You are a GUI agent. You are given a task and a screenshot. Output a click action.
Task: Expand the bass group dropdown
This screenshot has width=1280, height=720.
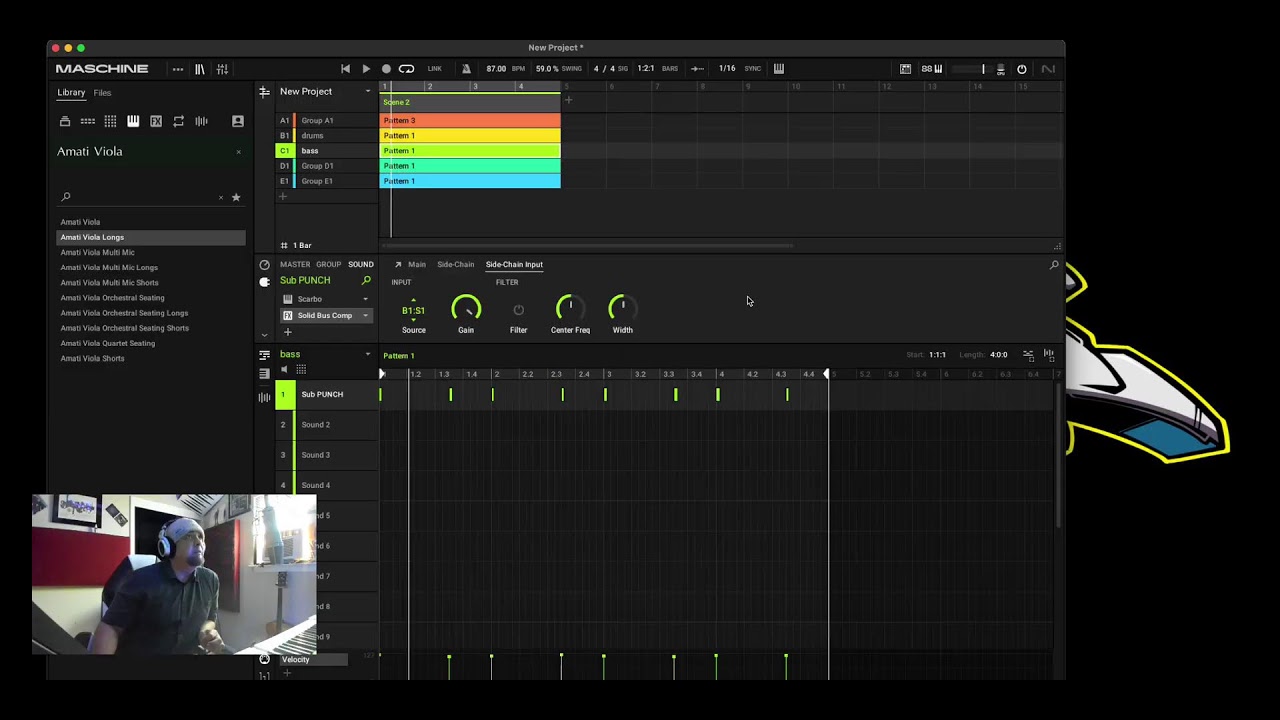click(x=368, y=355)
